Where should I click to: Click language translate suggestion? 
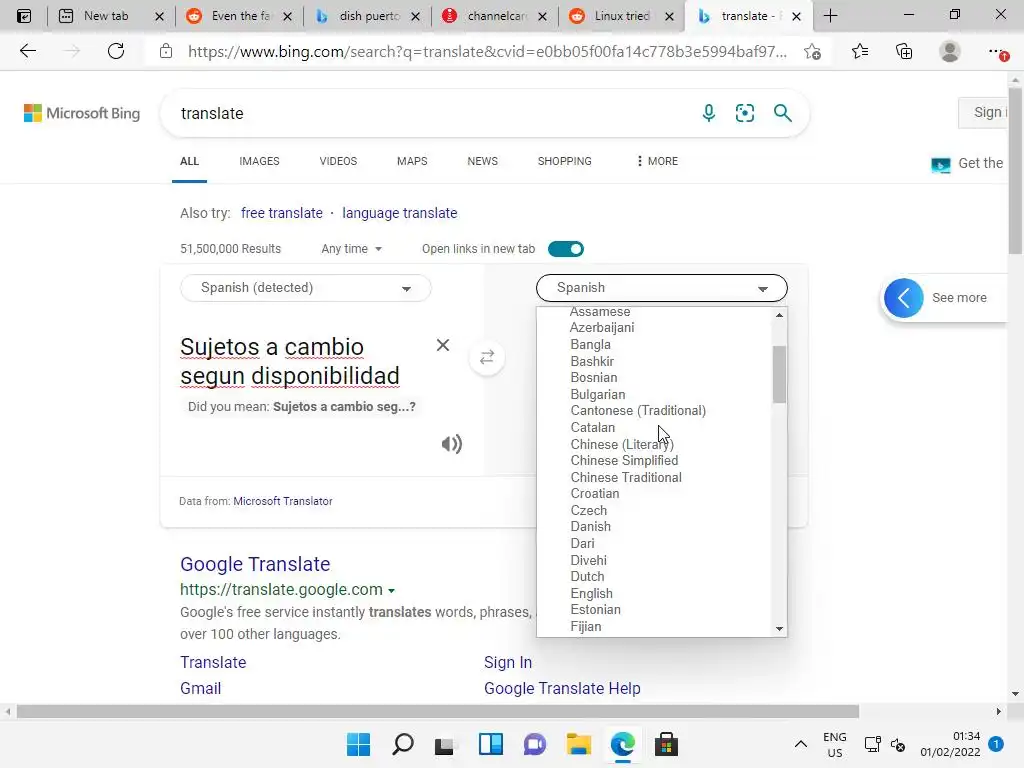click(x=400, y=213)
